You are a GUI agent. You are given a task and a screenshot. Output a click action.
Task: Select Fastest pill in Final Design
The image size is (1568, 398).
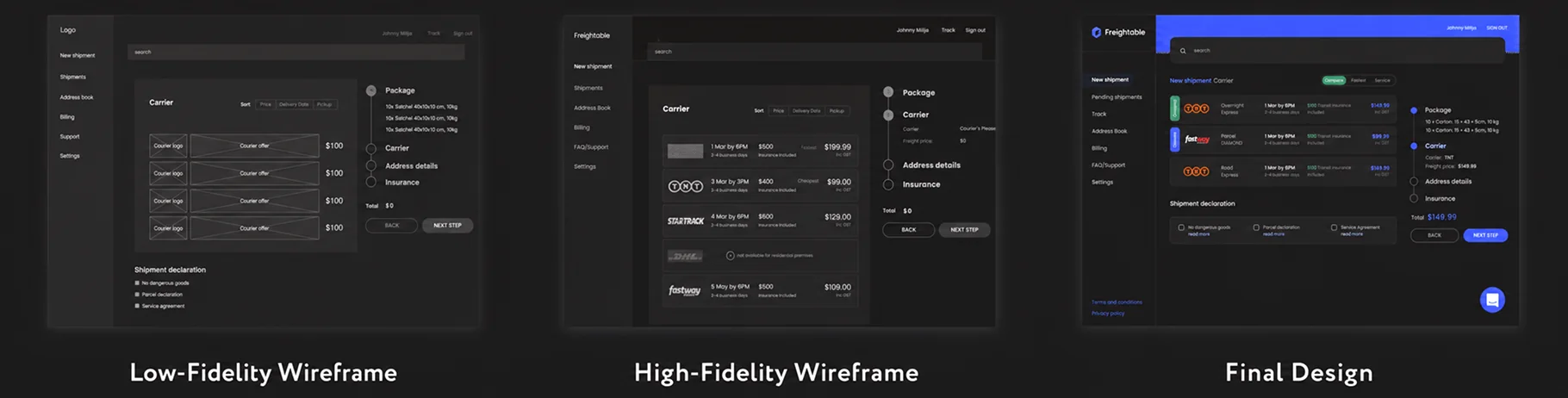click(x=1358, y=80)
